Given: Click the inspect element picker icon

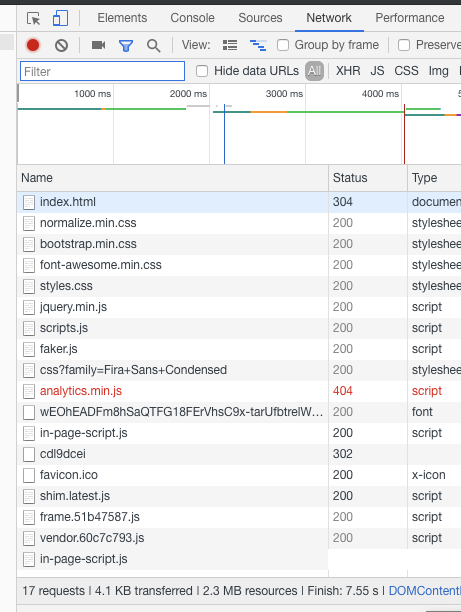Looking at the screenshot, I should pos(34,18).
